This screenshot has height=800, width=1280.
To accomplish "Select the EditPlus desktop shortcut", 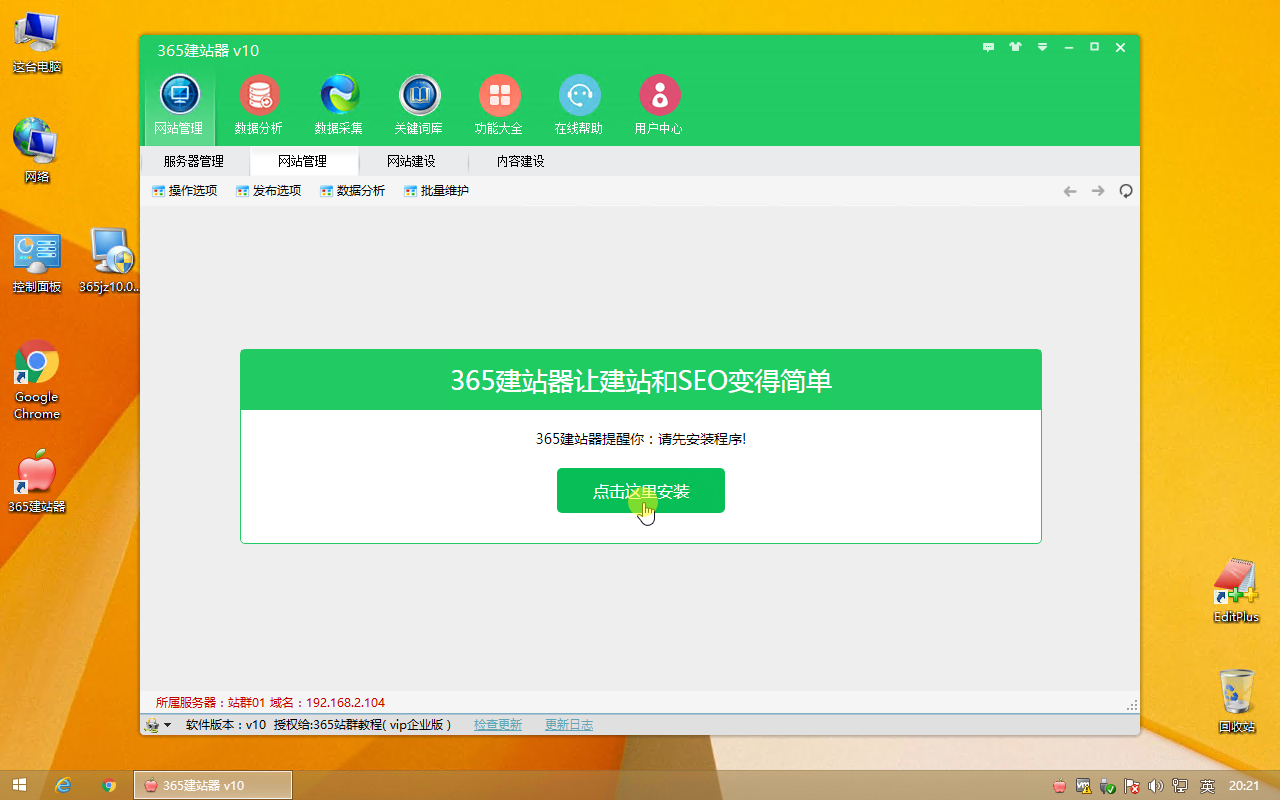I will point(1236,591).
